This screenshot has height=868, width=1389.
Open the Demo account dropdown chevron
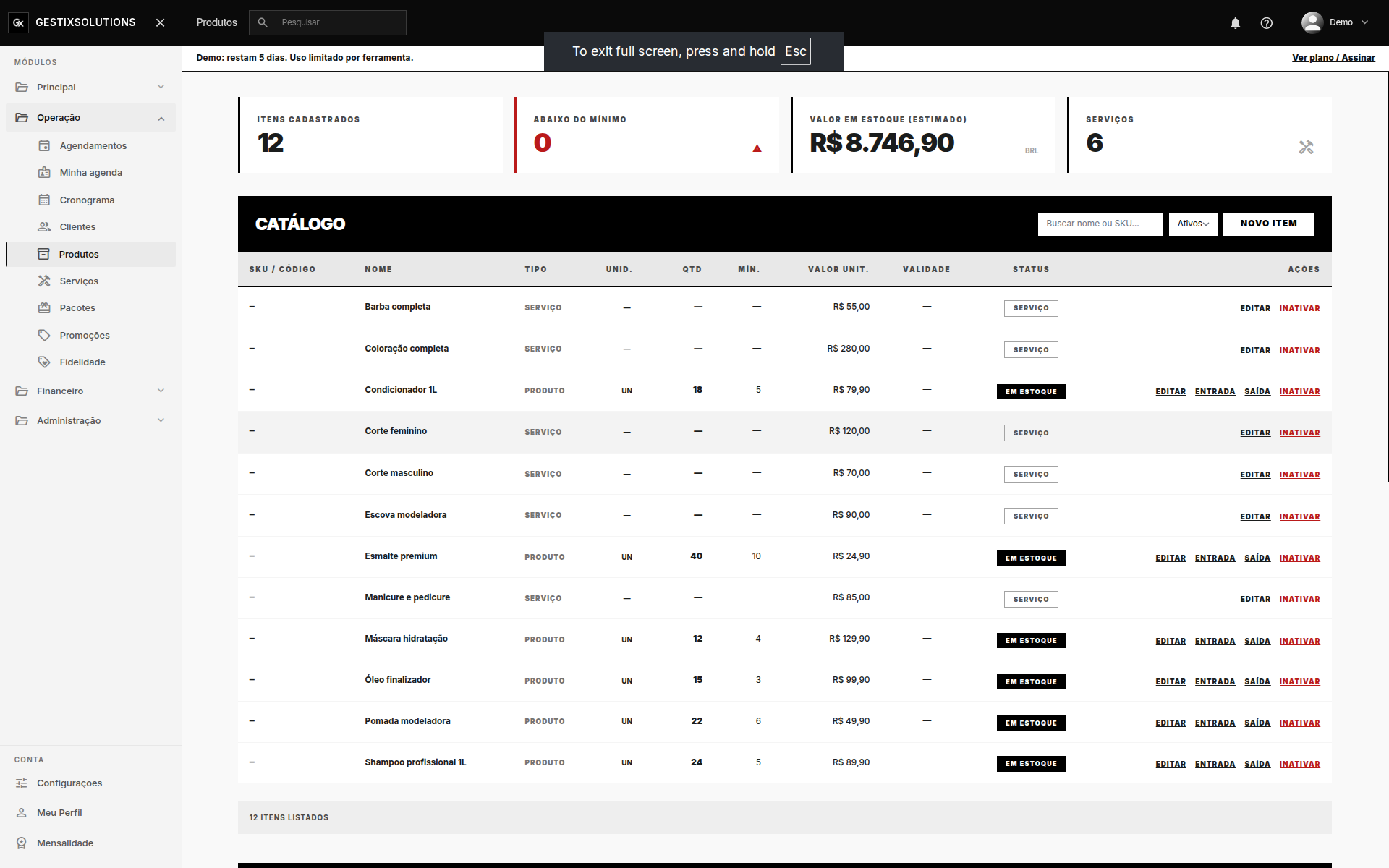1365,22
